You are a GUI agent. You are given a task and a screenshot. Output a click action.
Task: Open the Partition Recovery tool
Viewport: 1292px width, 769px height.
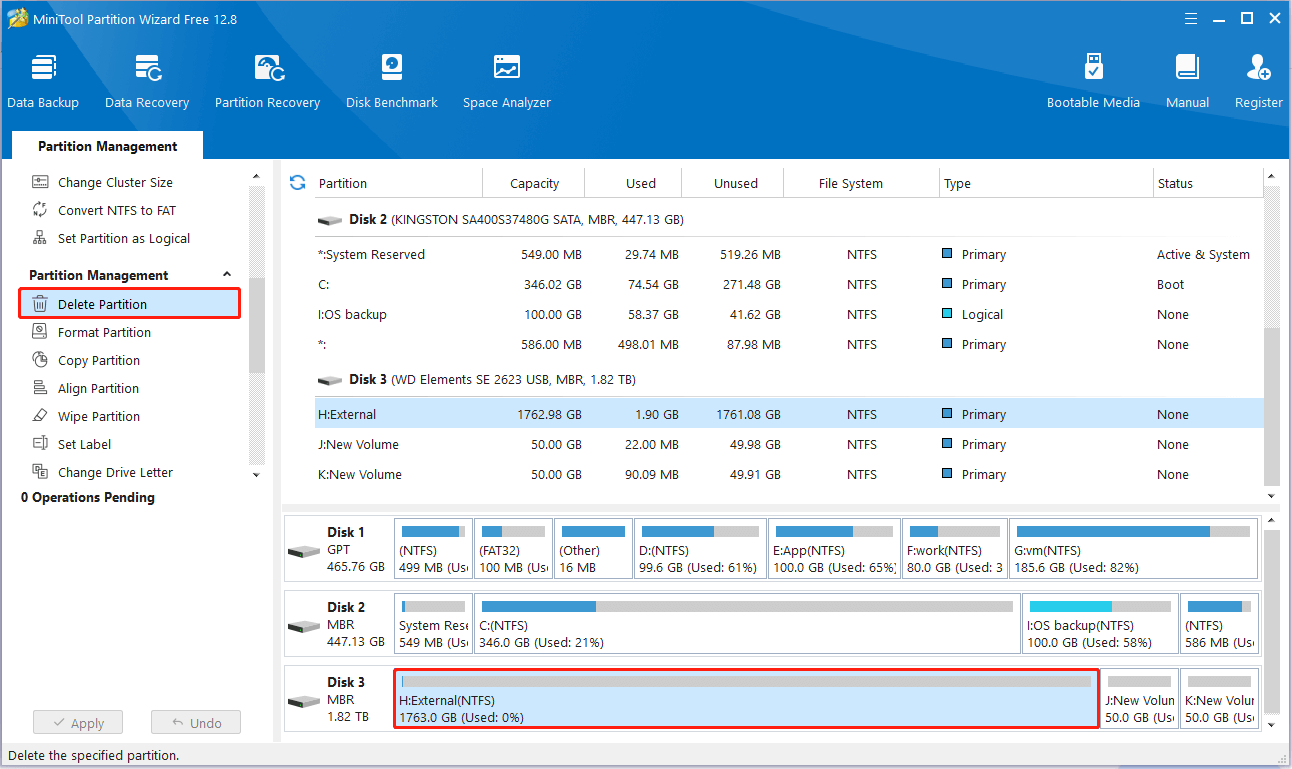pos(267,82)
